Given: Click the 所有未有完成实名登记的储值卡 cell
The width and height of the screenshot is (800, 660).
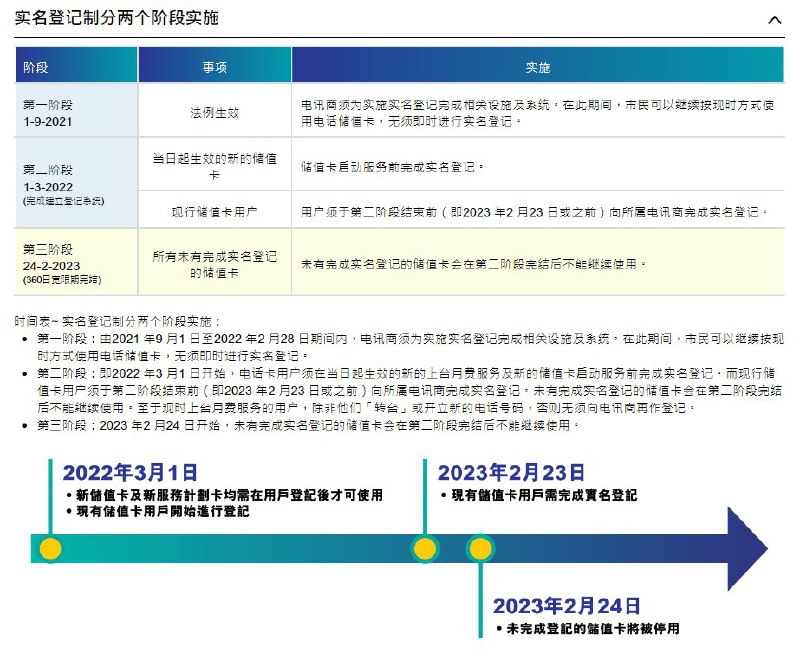Looking at the screenshot, I should 215,264.
